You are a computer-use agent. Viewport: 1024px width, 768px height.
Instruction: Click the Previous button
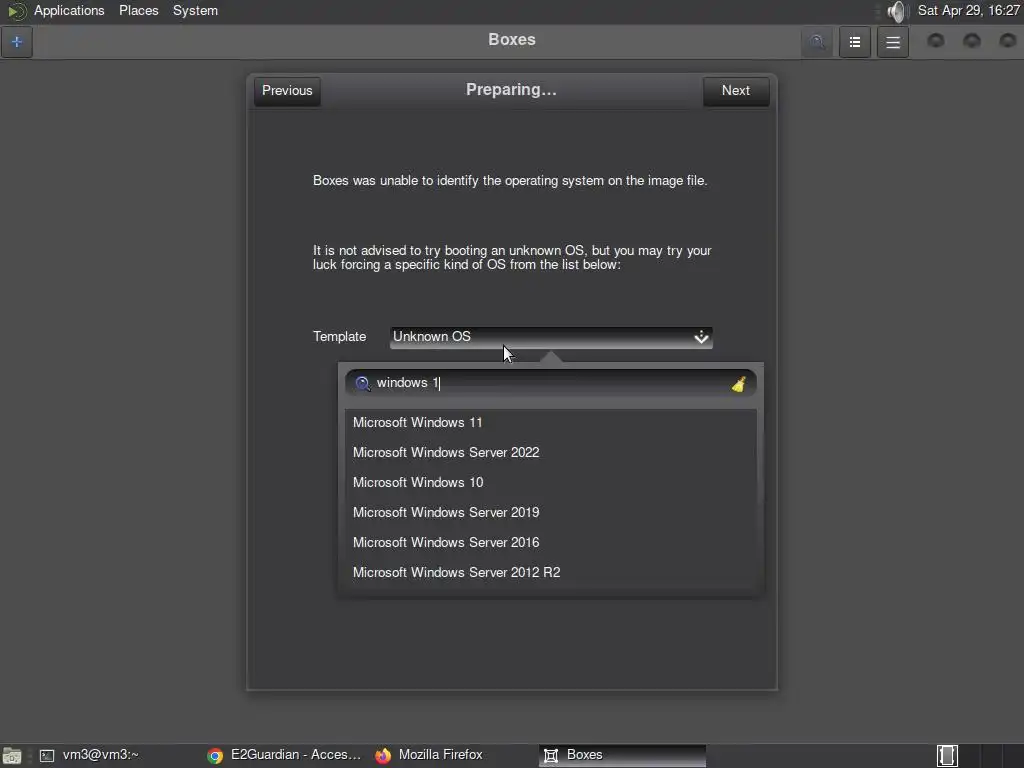click(287, 91)
